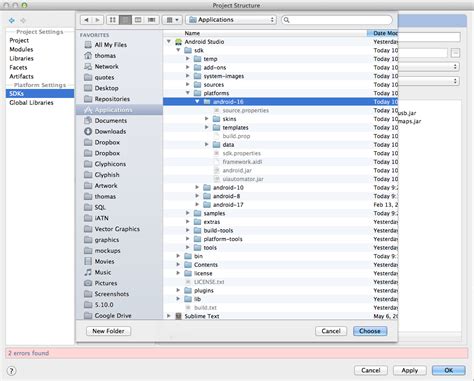
Task: Expand the skins folder
Action: [206, 119]
